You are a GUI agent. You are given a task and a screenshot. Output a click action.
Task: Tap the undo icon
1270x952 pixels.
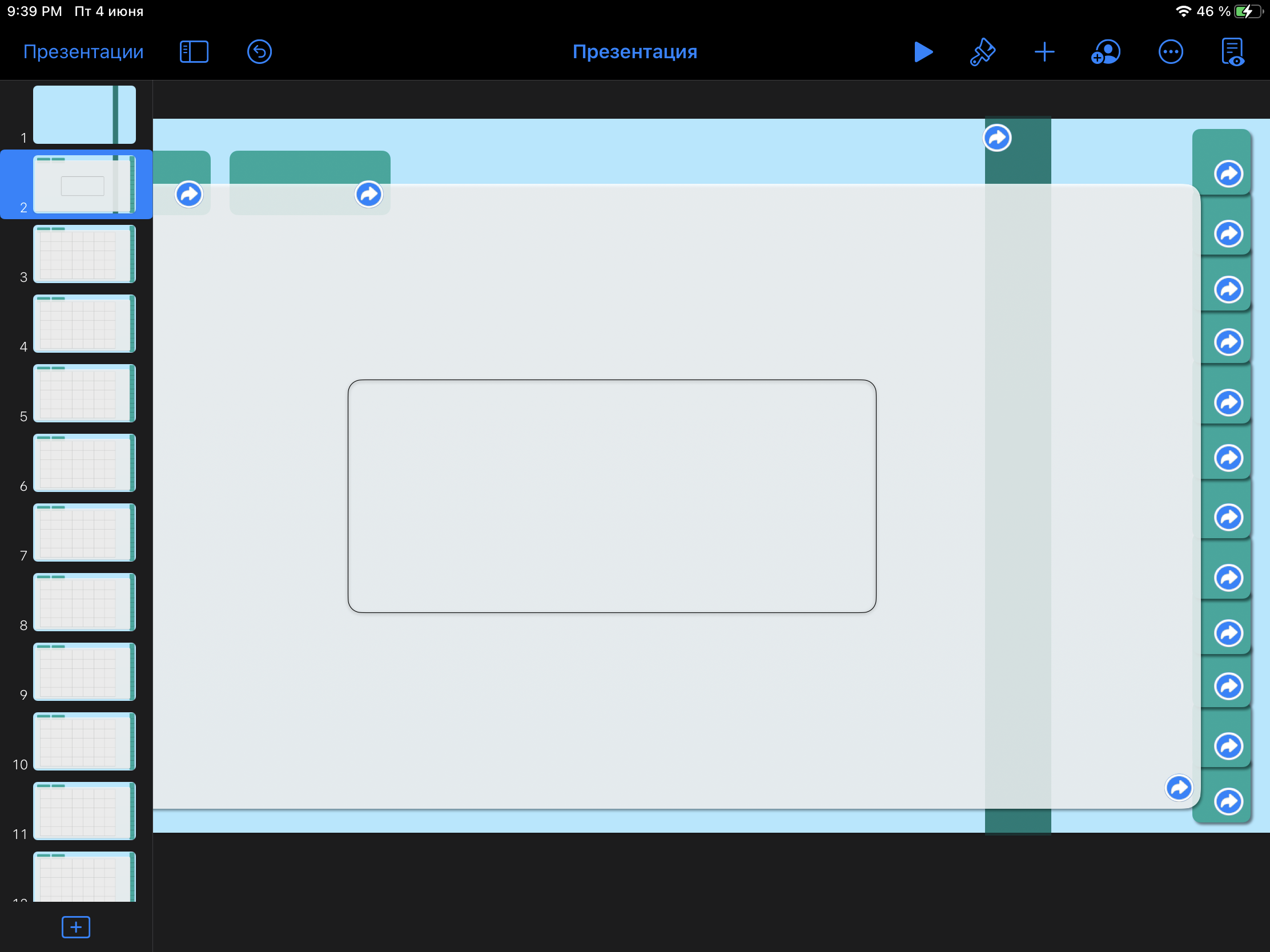tap(259, 51)
